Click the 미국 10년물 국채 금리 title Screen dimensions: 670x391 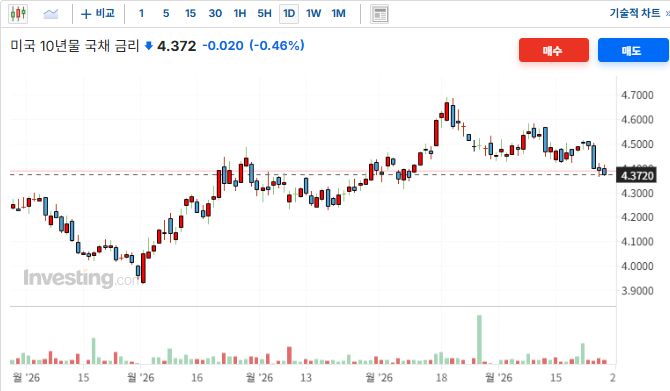pos(75,46)
